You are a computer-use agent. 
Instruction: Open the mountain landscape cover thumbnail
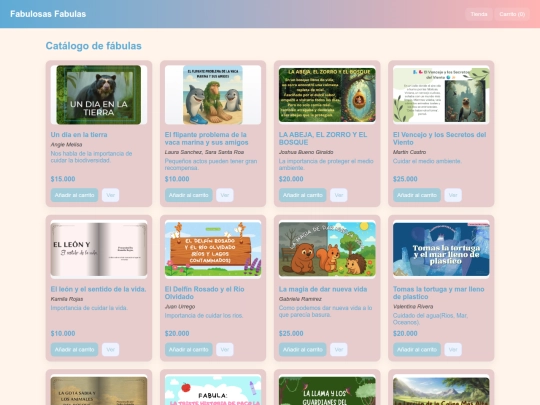[x=441, y=391]
